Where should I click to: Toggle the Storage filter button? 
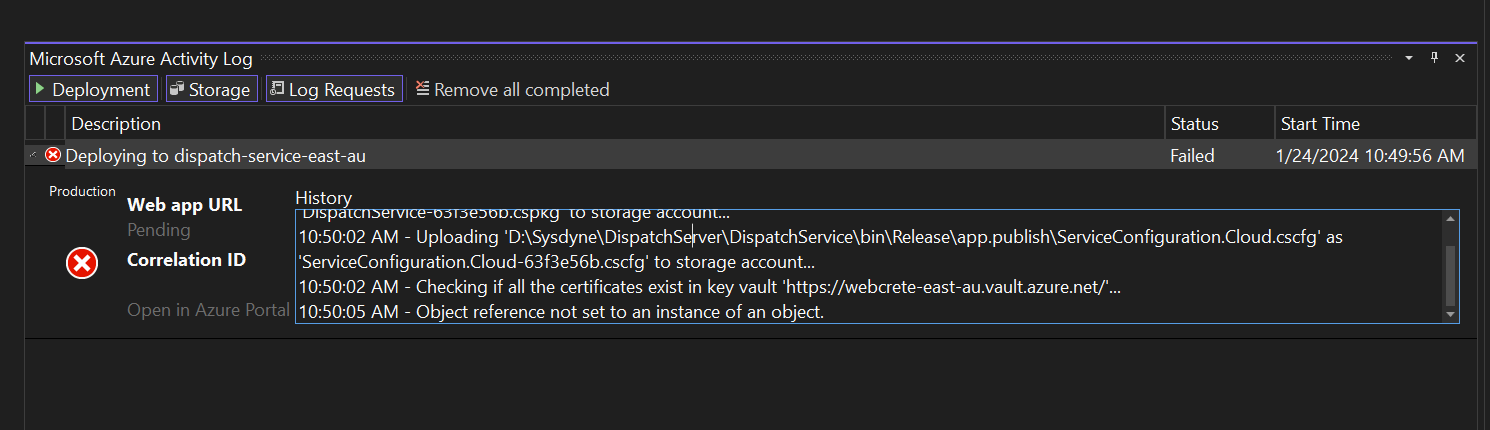(x=210, y=90)
